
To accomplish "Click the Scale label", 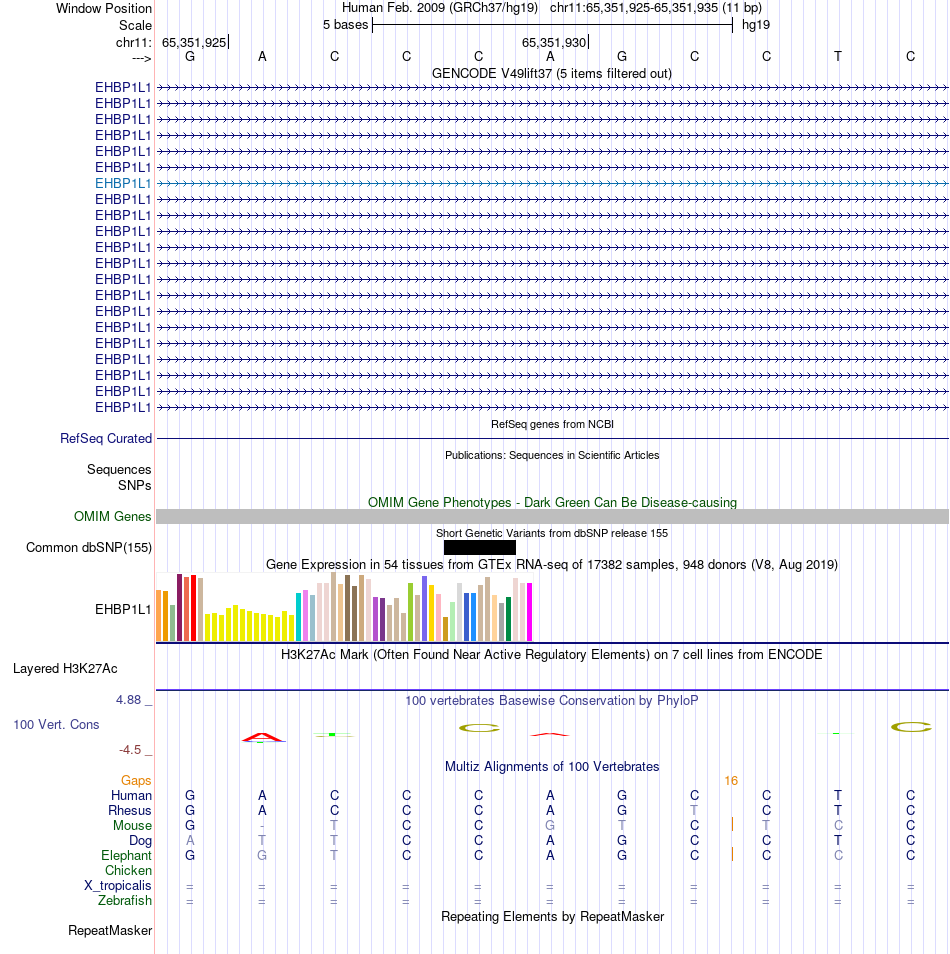I will coord(135,26).
